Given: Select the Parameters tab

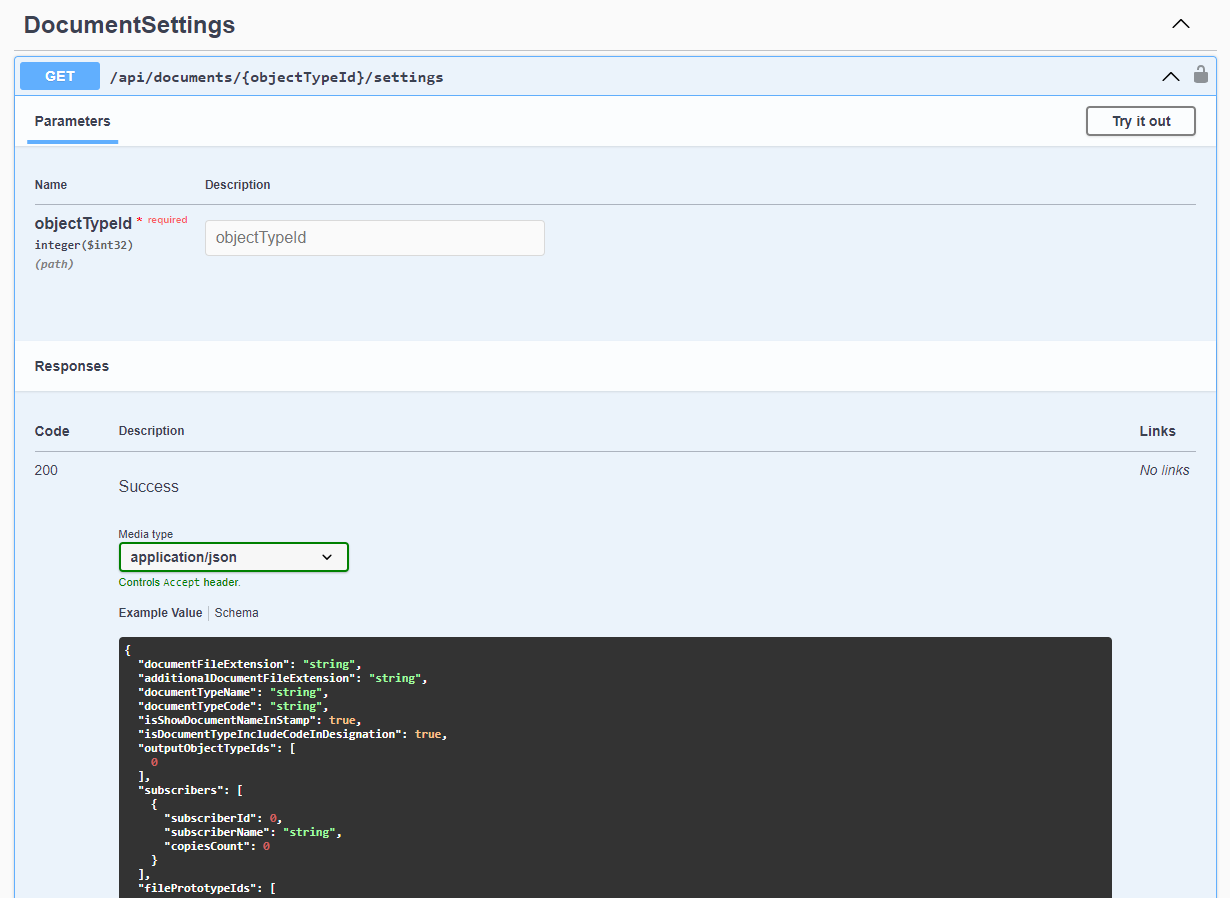Looking at the screenshot, I should tap(72, 121).
